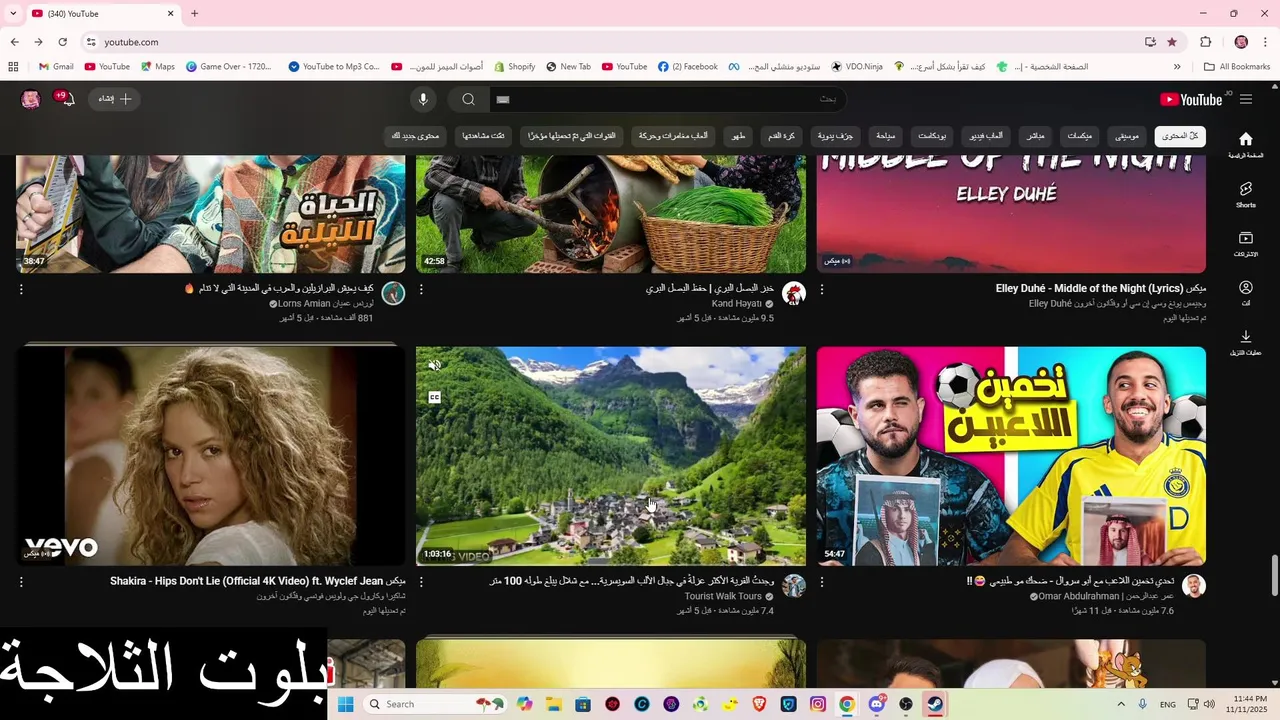This screenshot has height=720, width=1280.
Task: Open the Shakira vevo video thumbnail
Action: click(x=211, y=456)
